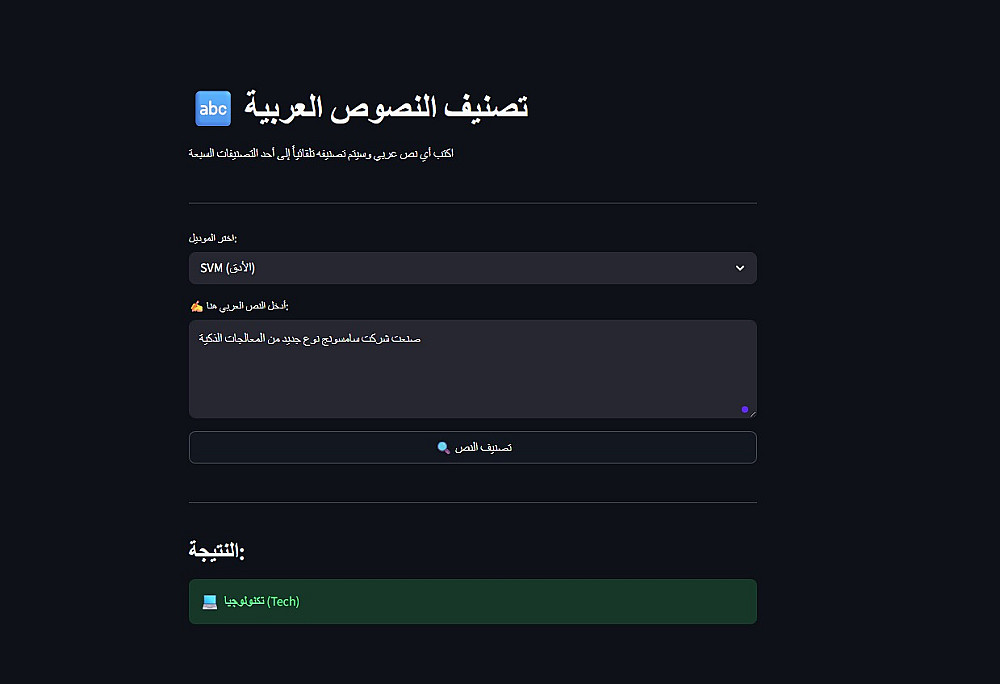Click the تكنولوجيا (Tech) result text
The image size is (1000, 684).
point(262,602)
